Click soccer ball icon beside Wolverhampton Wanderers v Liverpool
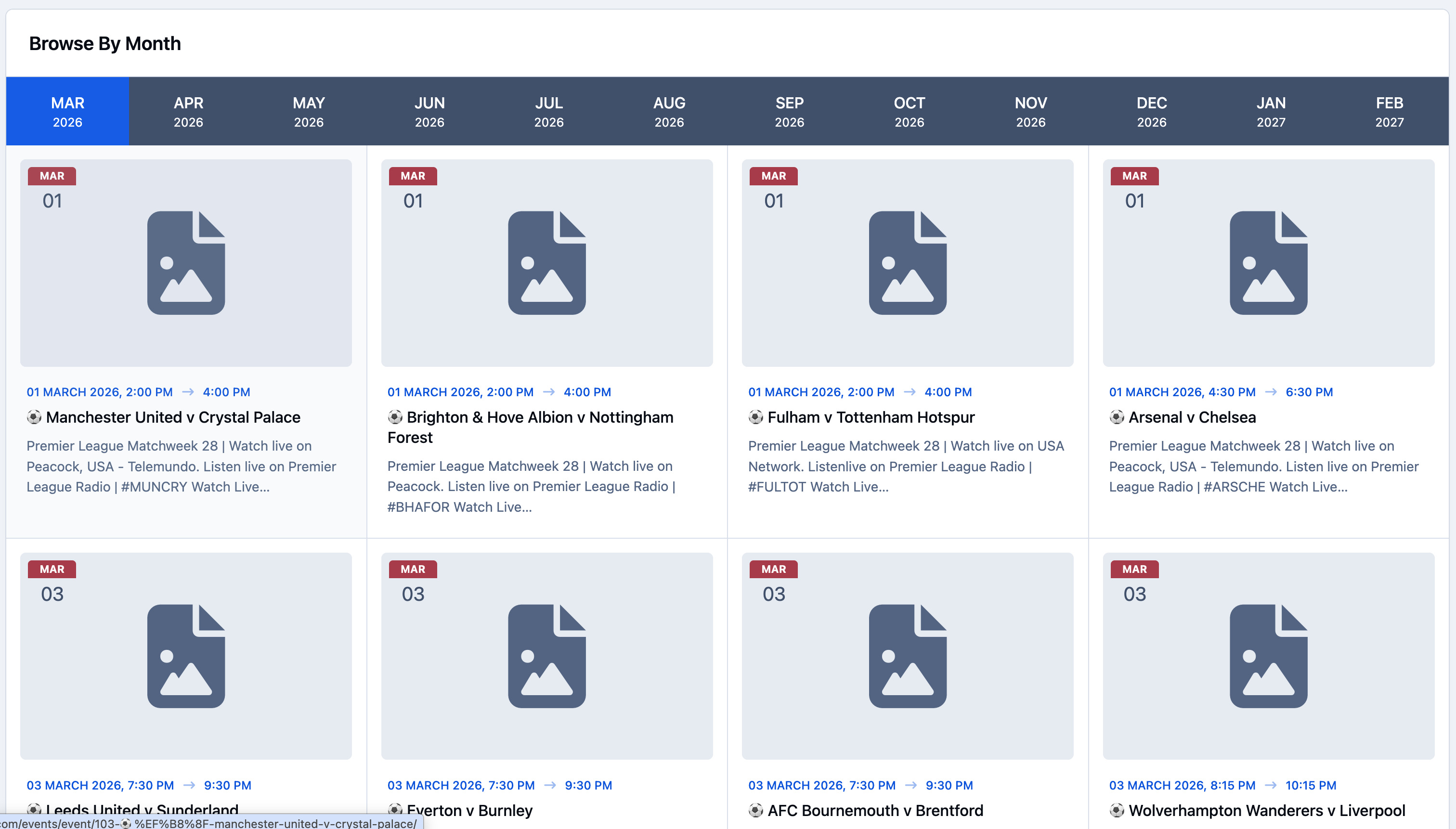Image resolution: width=1456 pixels, height=829 pixels. coord(1117,810)
